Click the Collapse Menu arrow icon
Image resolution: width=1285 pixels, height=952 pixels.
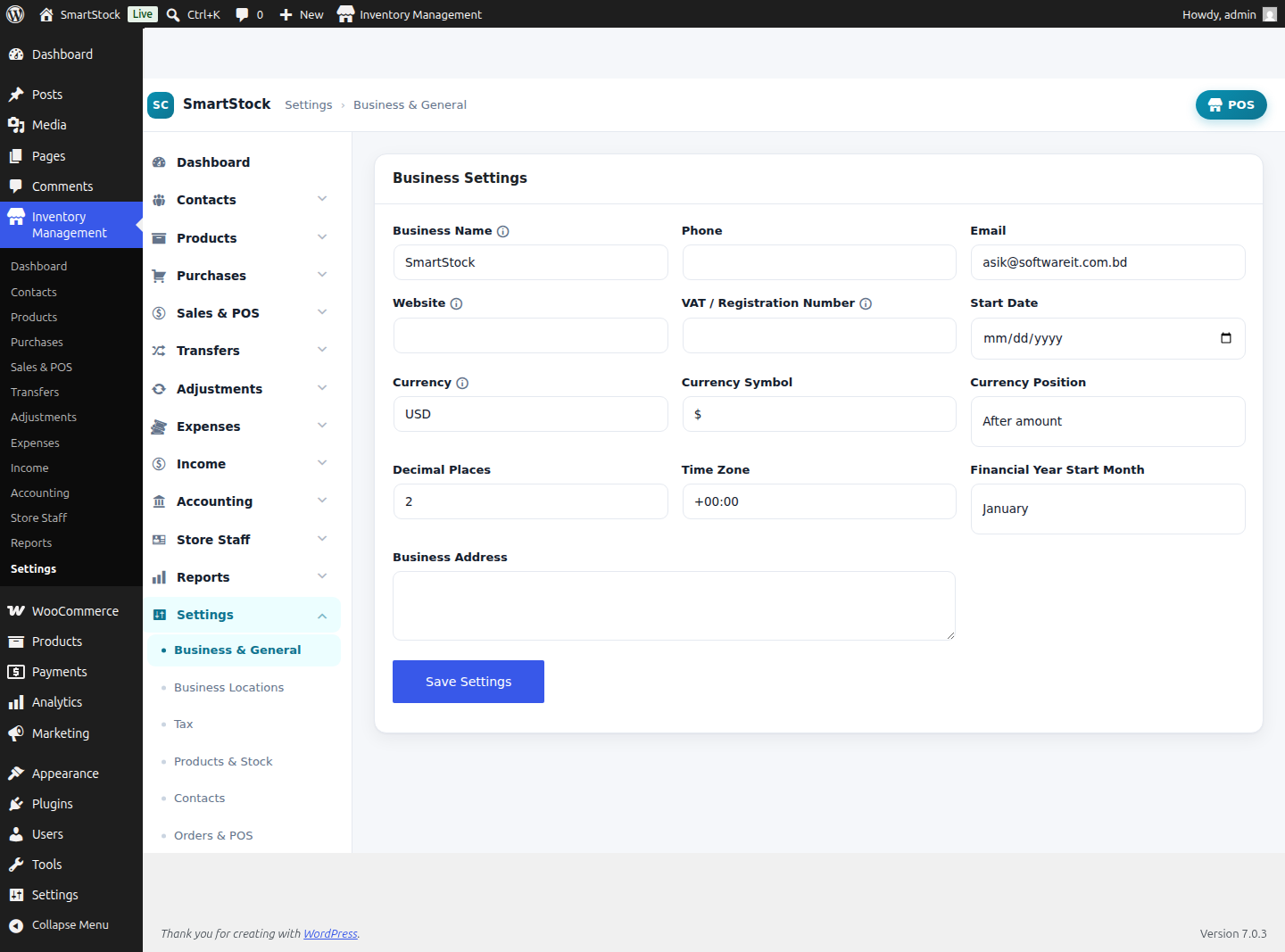coord(16,925)
